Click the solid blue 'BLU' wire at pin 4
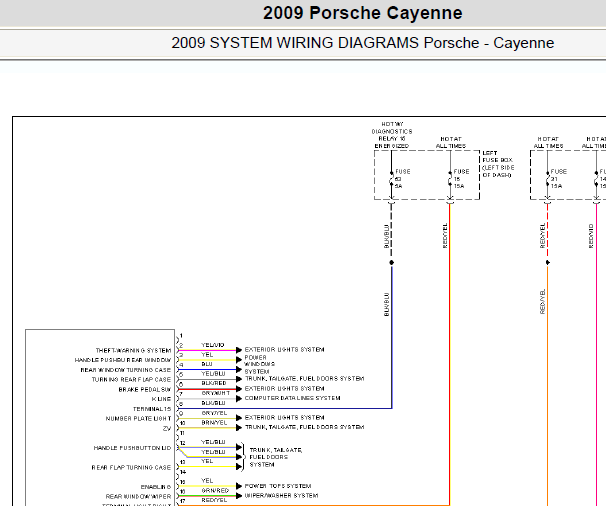The height and width of the screenshot is (506, 606). coord(209,370)
